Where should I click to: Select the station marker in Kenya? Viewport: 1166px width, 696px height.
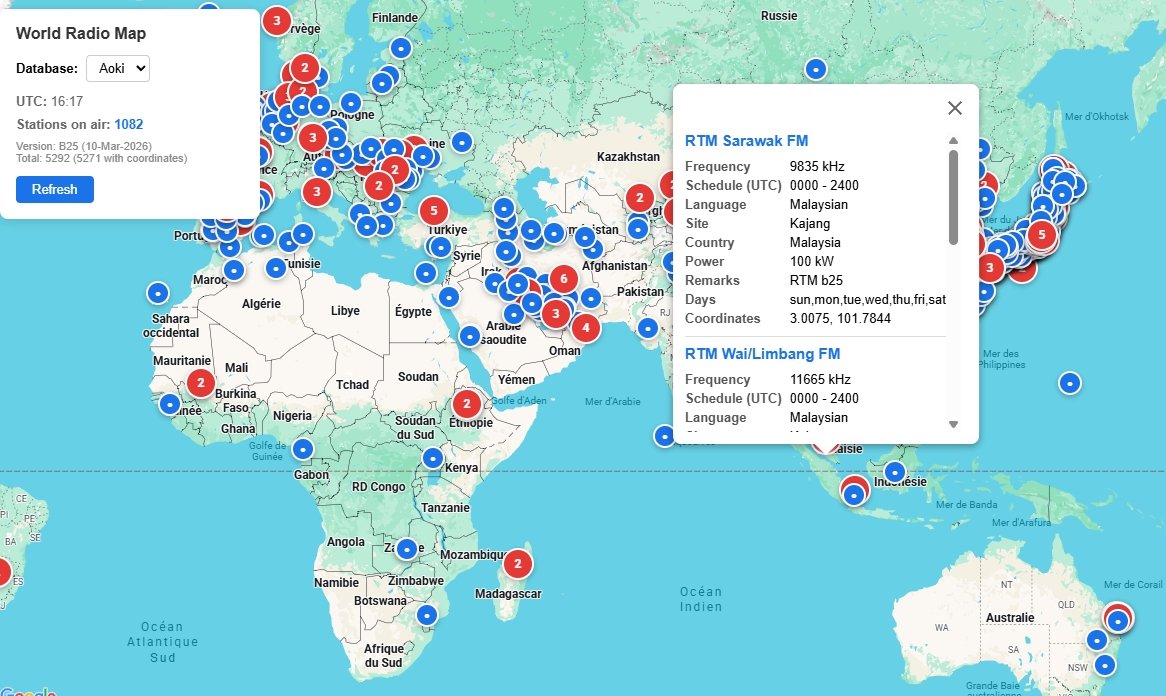click(x=433, y=458)
